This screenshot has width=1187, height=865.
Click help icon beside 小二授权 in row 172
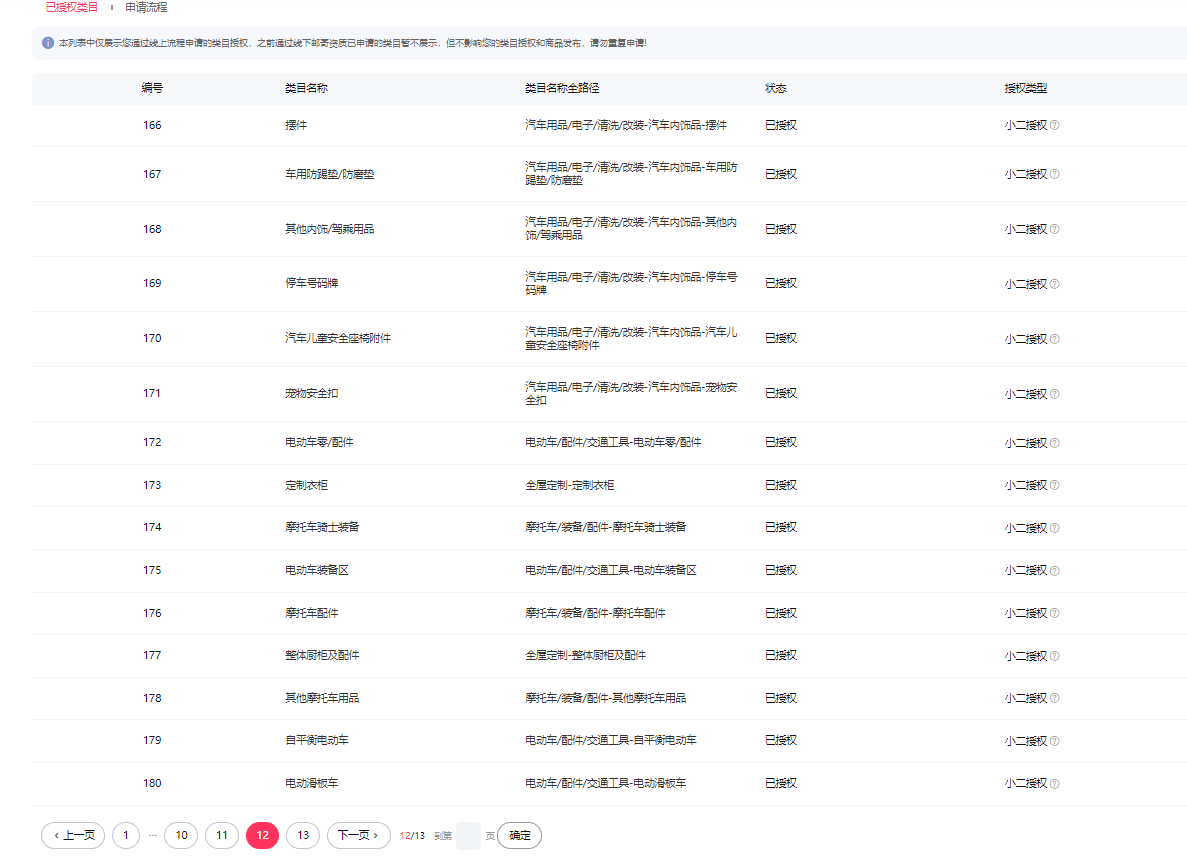tap(1054, 443)
